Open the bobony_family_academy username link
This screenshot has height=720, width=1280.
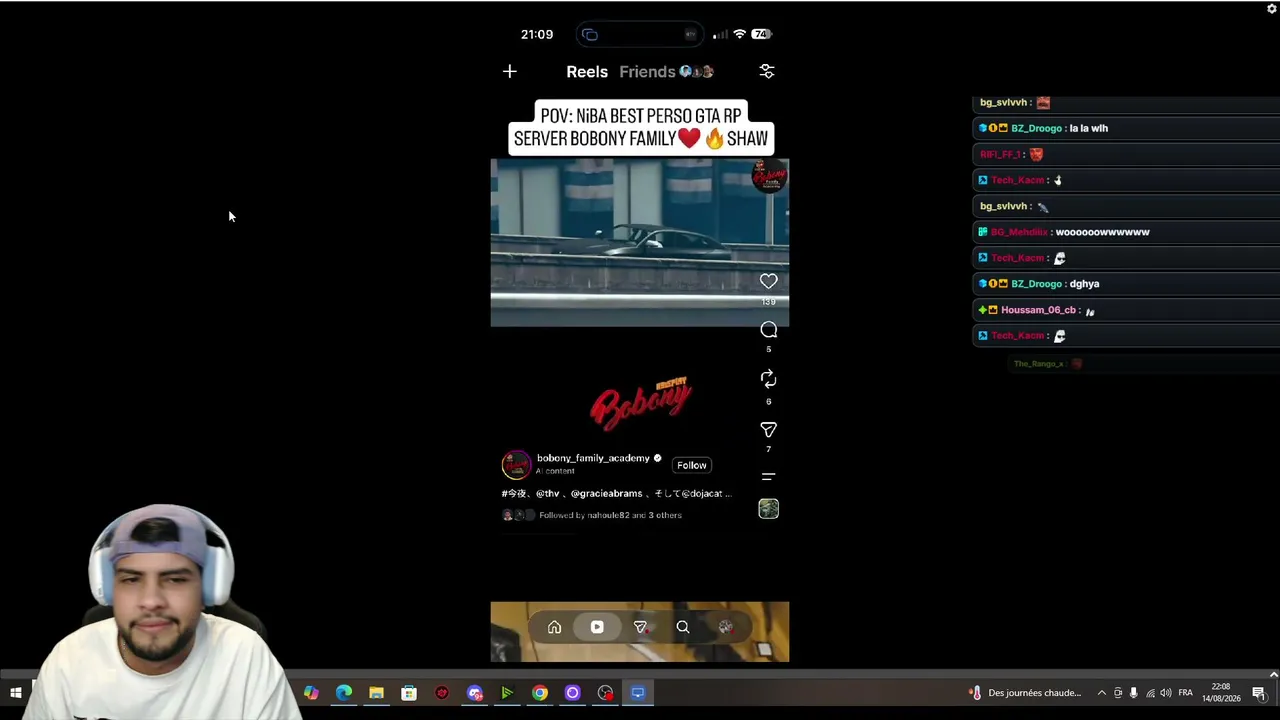pyautogui.click(x=593, y=458)
